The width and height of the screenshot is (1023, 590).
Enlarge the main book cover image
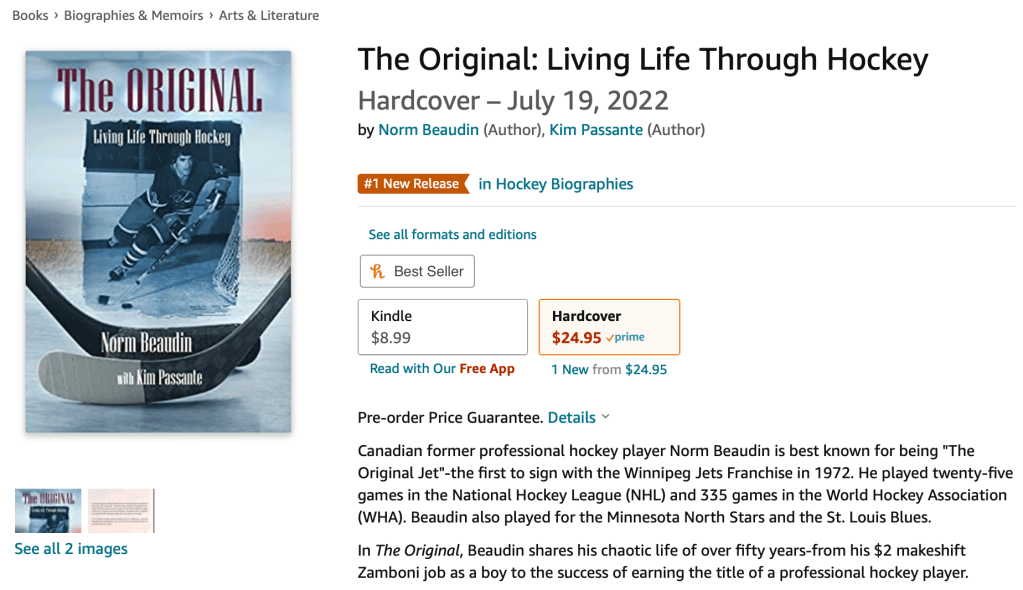click(x=158, y=242)
